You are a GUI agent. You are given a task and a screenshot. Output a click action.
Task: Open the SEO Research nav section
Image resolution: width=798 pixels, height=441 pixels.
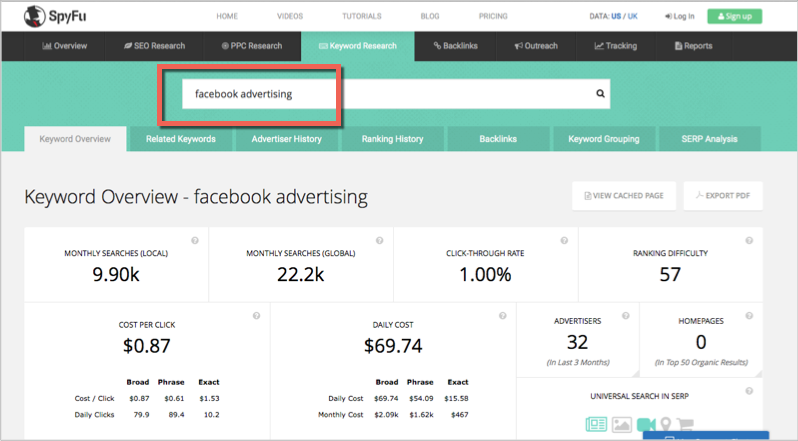coord(154,46)
